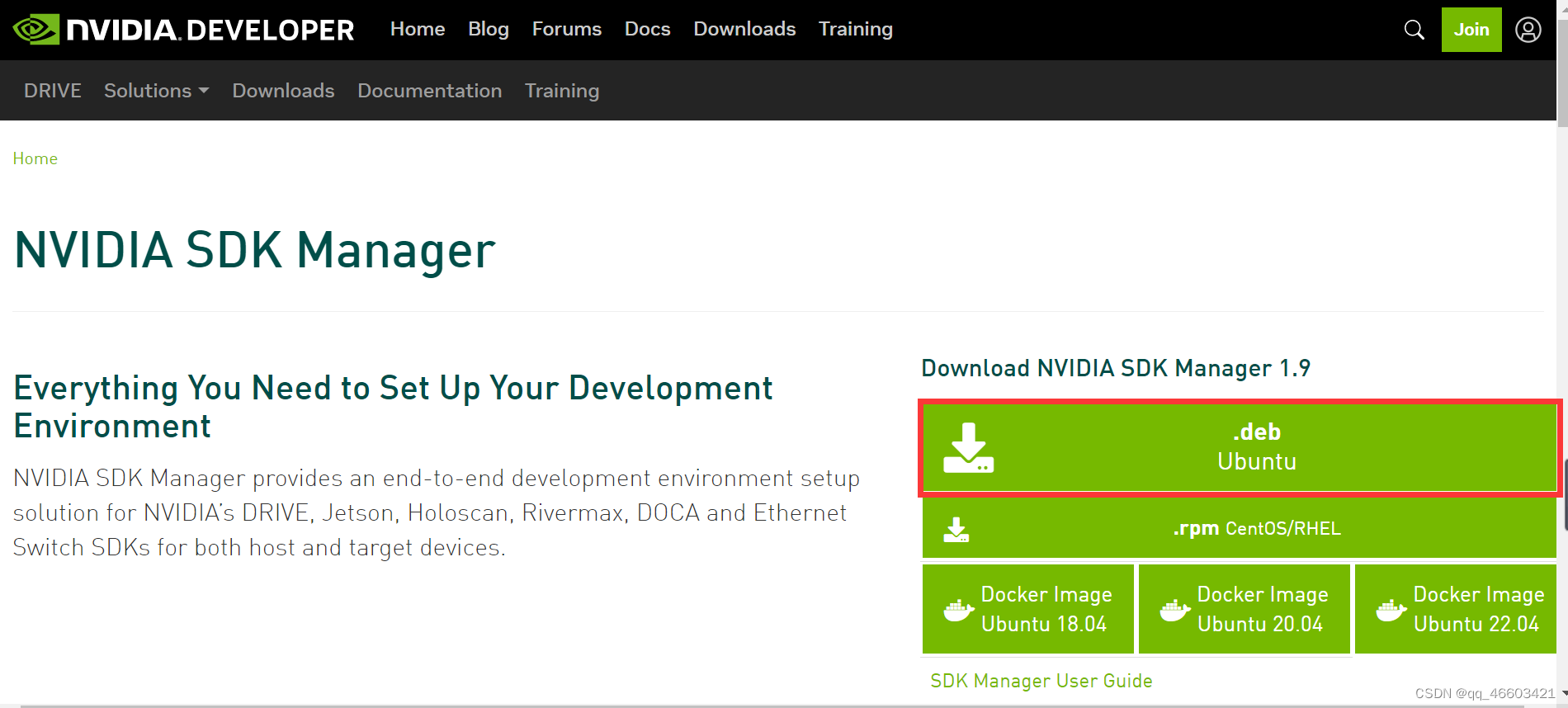Download the .deb Ubuntu package
Screen dimensions: 1568x708
[1240, 448]
